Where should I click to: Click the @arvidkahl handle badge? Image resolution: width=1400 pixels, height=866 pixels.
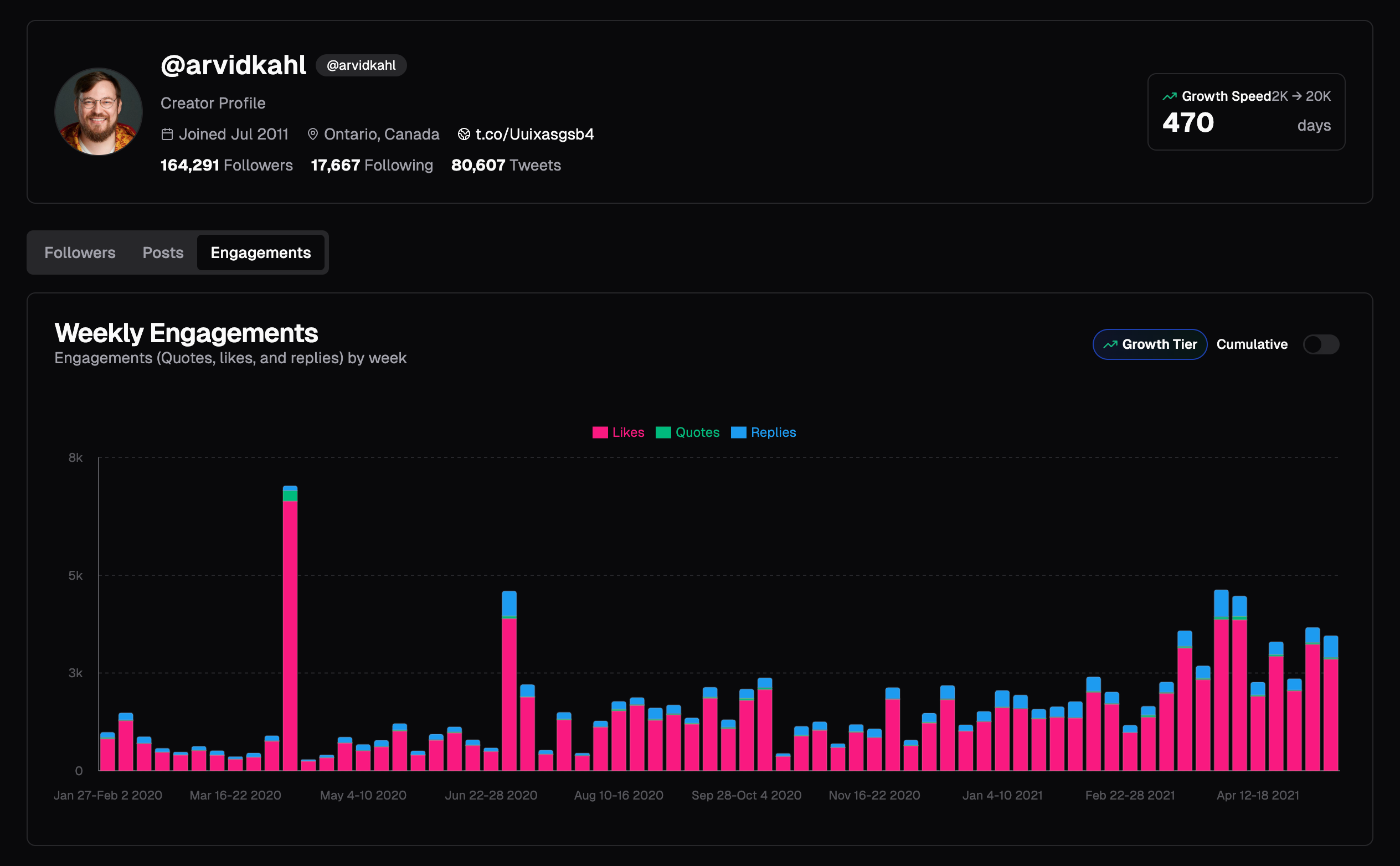pyautogui.click(x=361, y=65)
